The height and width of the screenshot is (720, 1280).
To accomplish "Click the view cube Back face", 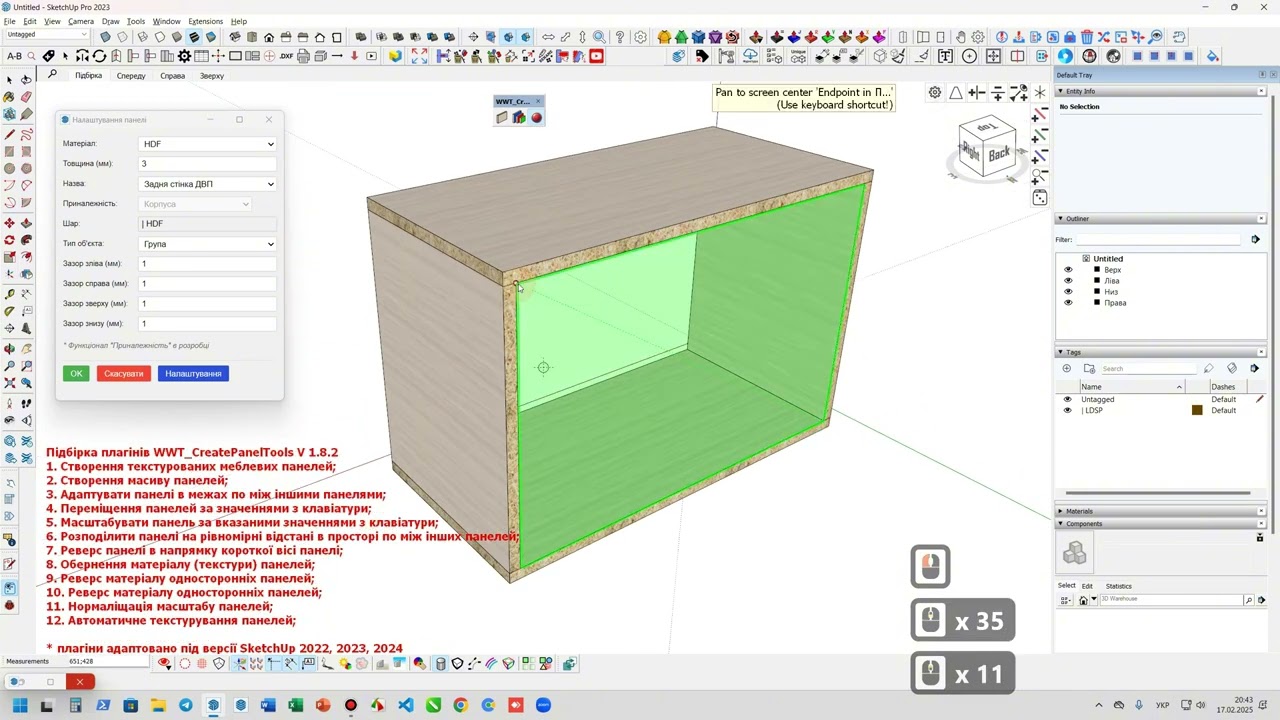I will pos(999,154).
